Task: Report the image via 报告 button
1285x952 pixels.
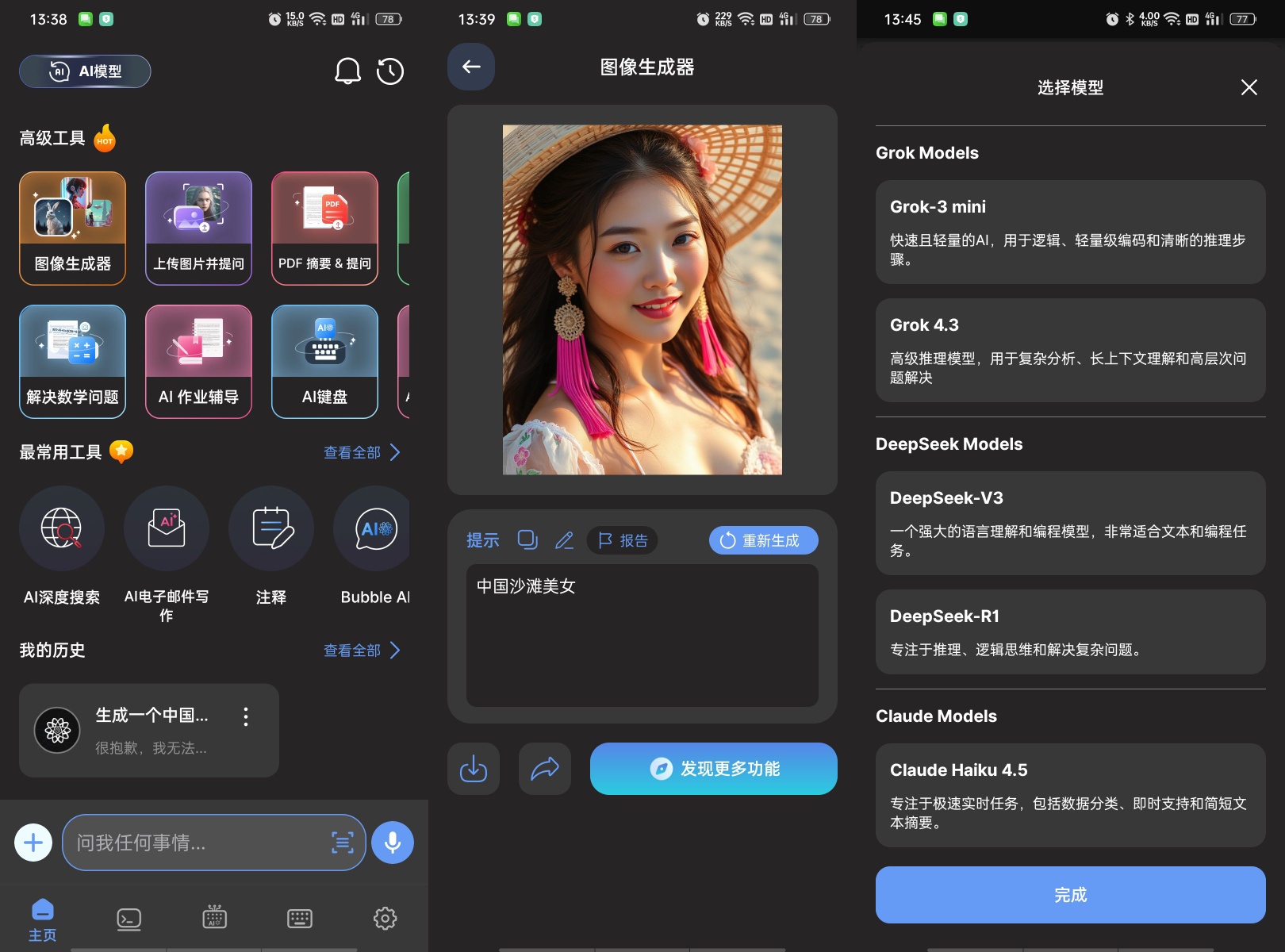Action: (623, 540)
